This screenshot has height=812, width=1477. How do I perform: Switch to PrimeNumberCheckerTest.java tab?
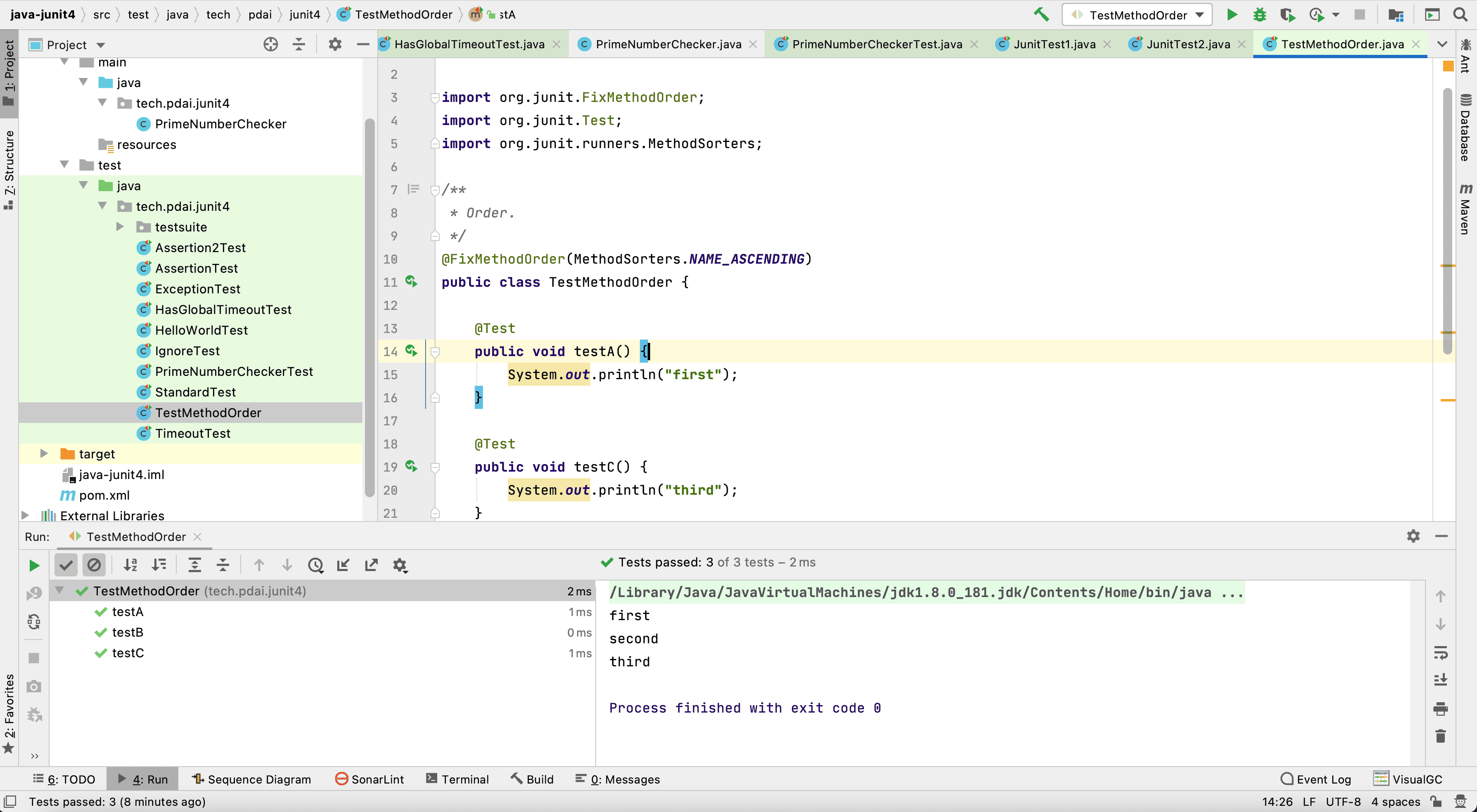click(x=876, y=44)
